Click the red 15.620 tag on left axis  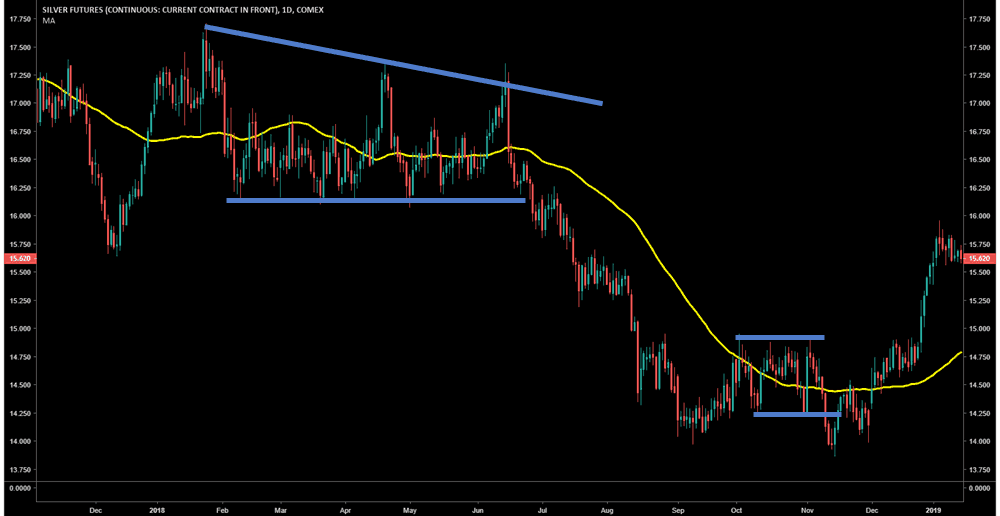click(x=18, y=259)
